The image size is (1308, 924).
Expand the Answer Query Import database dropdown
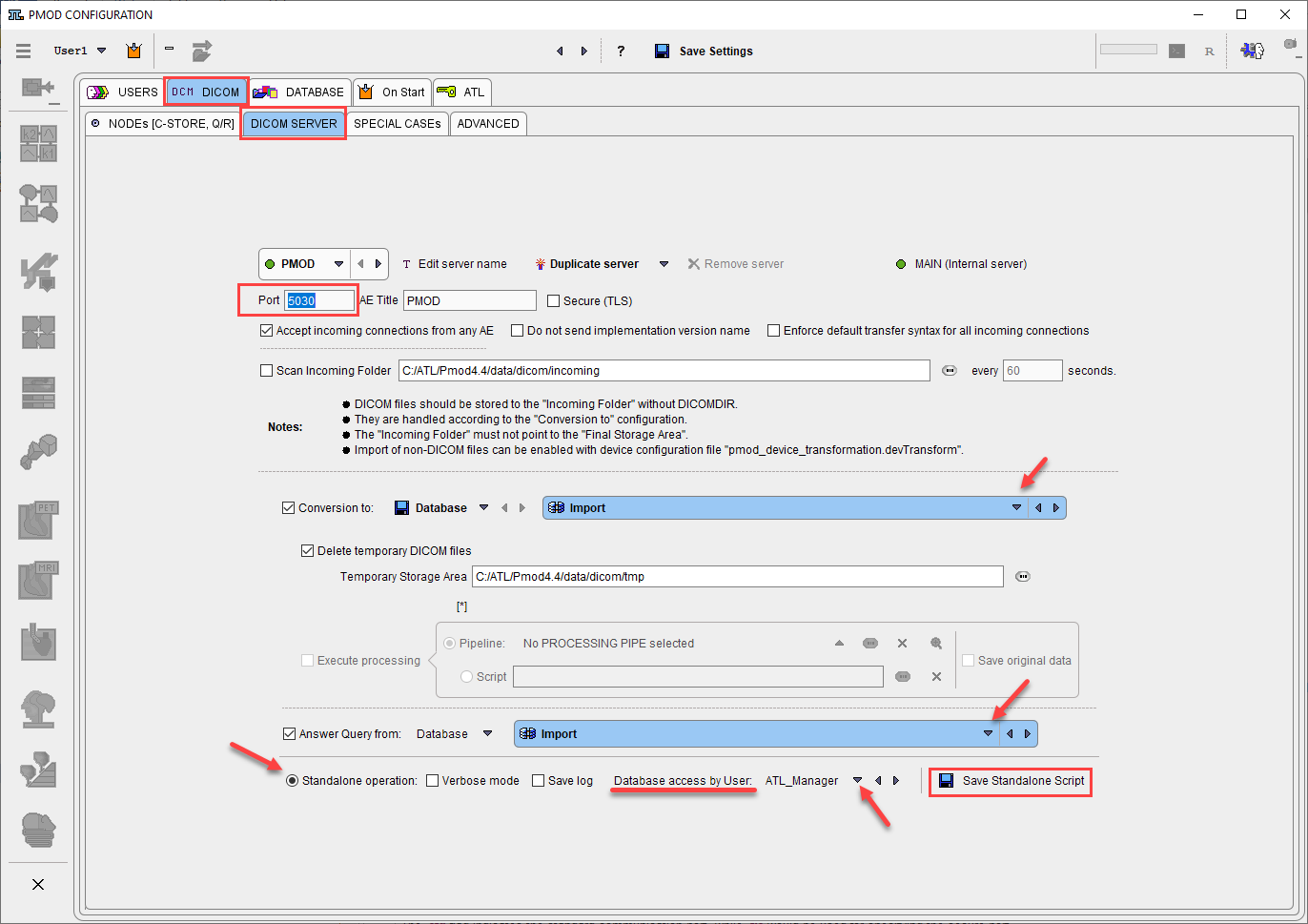point(988,734)
